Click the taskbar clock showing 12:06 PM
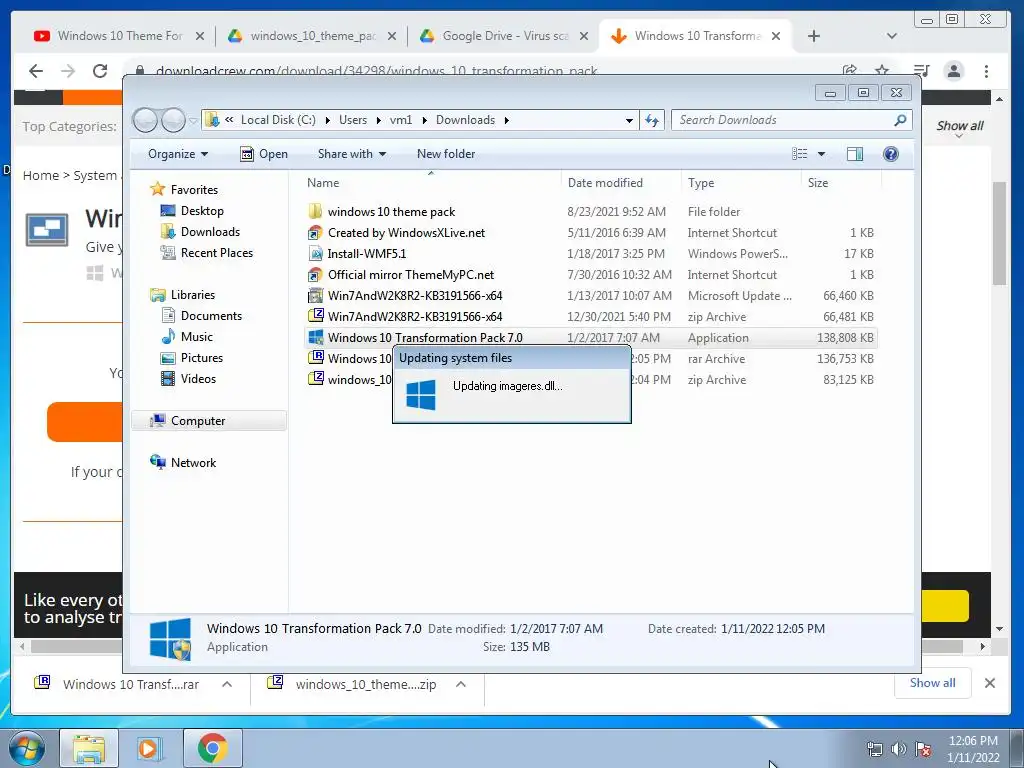The height and width of the screenshot is (768, 1024). [973, 749]
